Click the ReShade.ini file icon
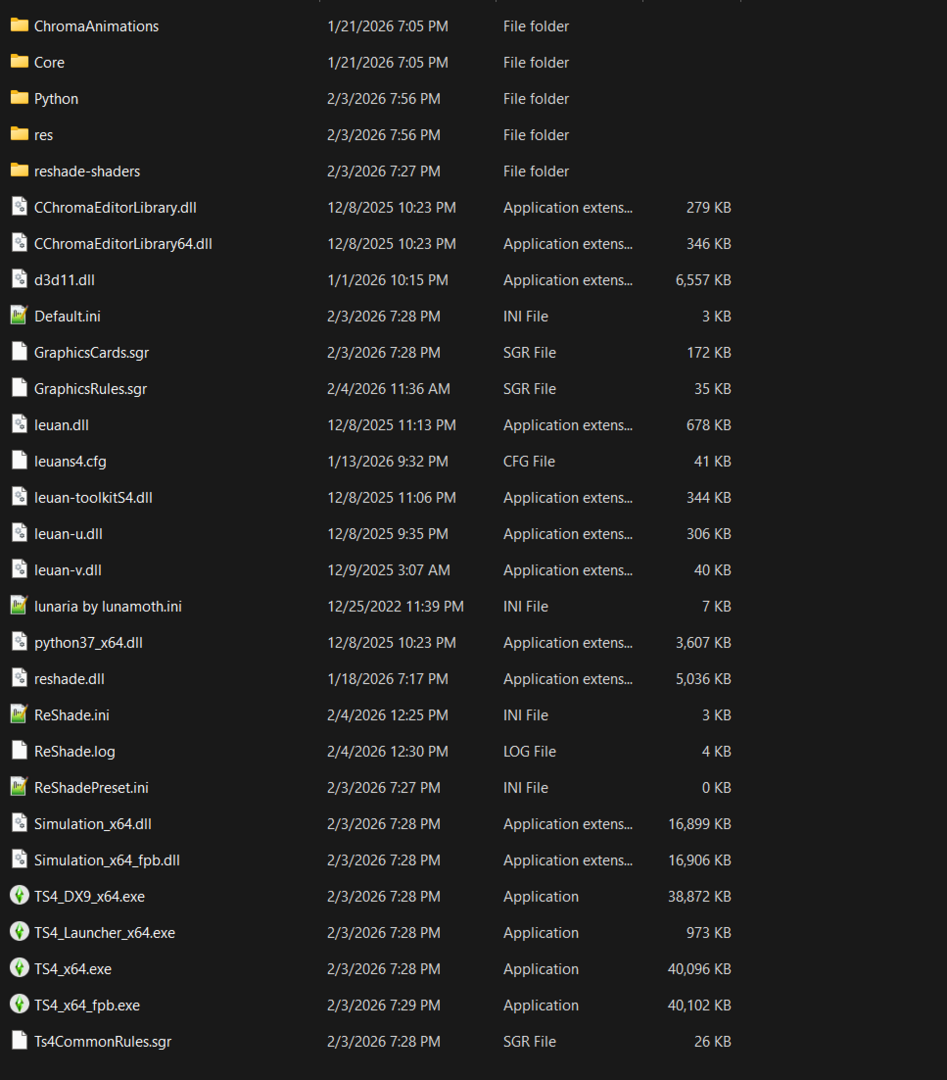The height and width of the screenshot is (1080, 947). (x=19, y=714)
